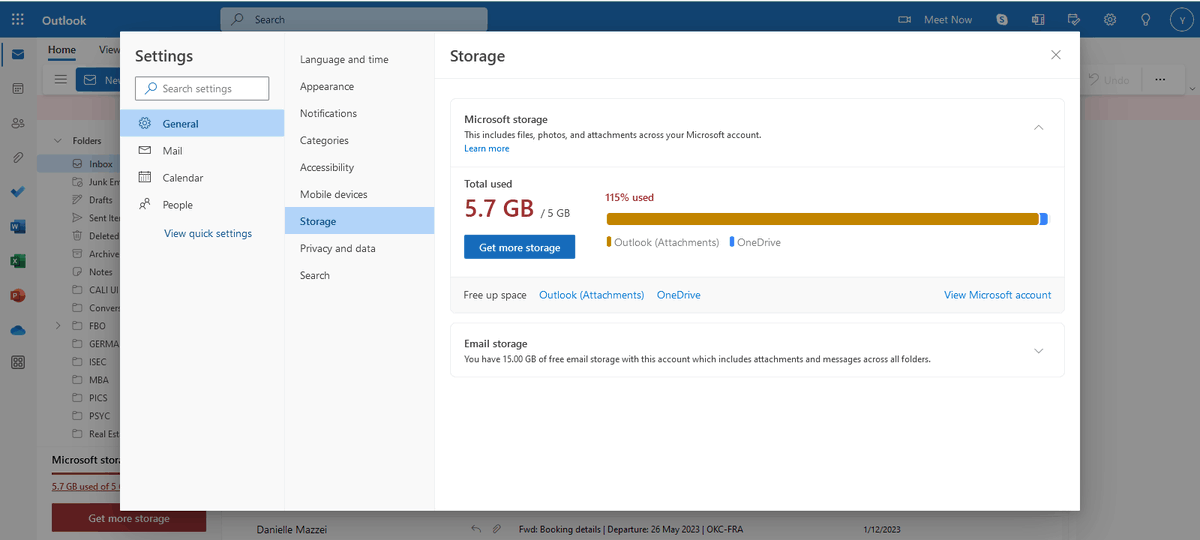
Task: Open OneDrive cloud icon in left rail
Action: (x=18, y=330)
